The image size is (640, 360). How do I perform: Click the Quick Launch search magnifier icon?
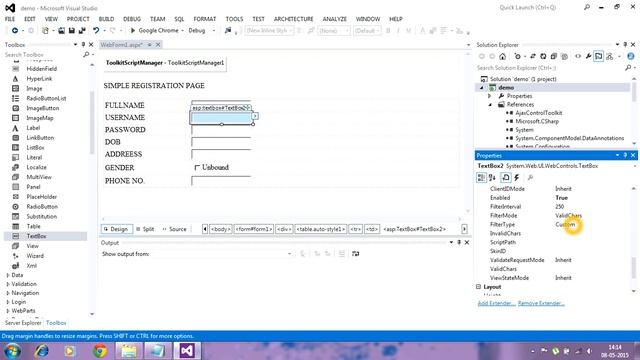pyautogui.click(x=587, y=7)
